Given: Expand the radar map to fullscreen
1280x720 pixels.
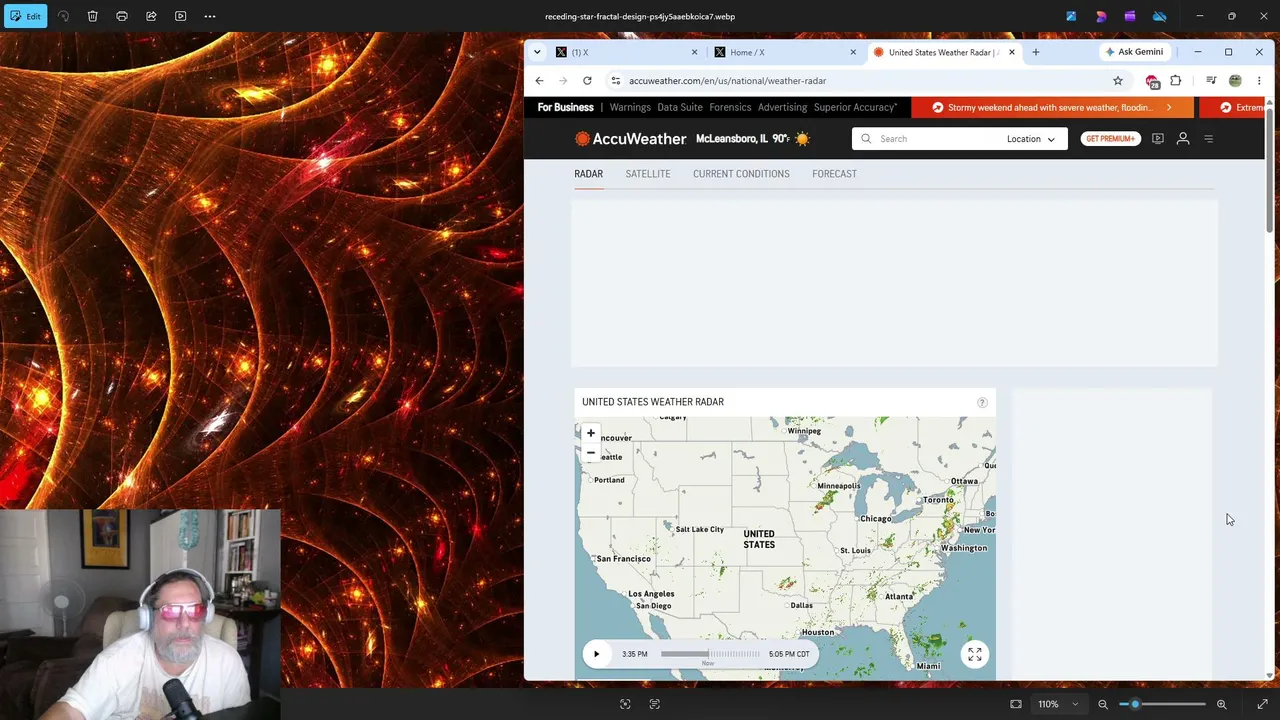Looking at the screenshot, I should pos(975,654).
